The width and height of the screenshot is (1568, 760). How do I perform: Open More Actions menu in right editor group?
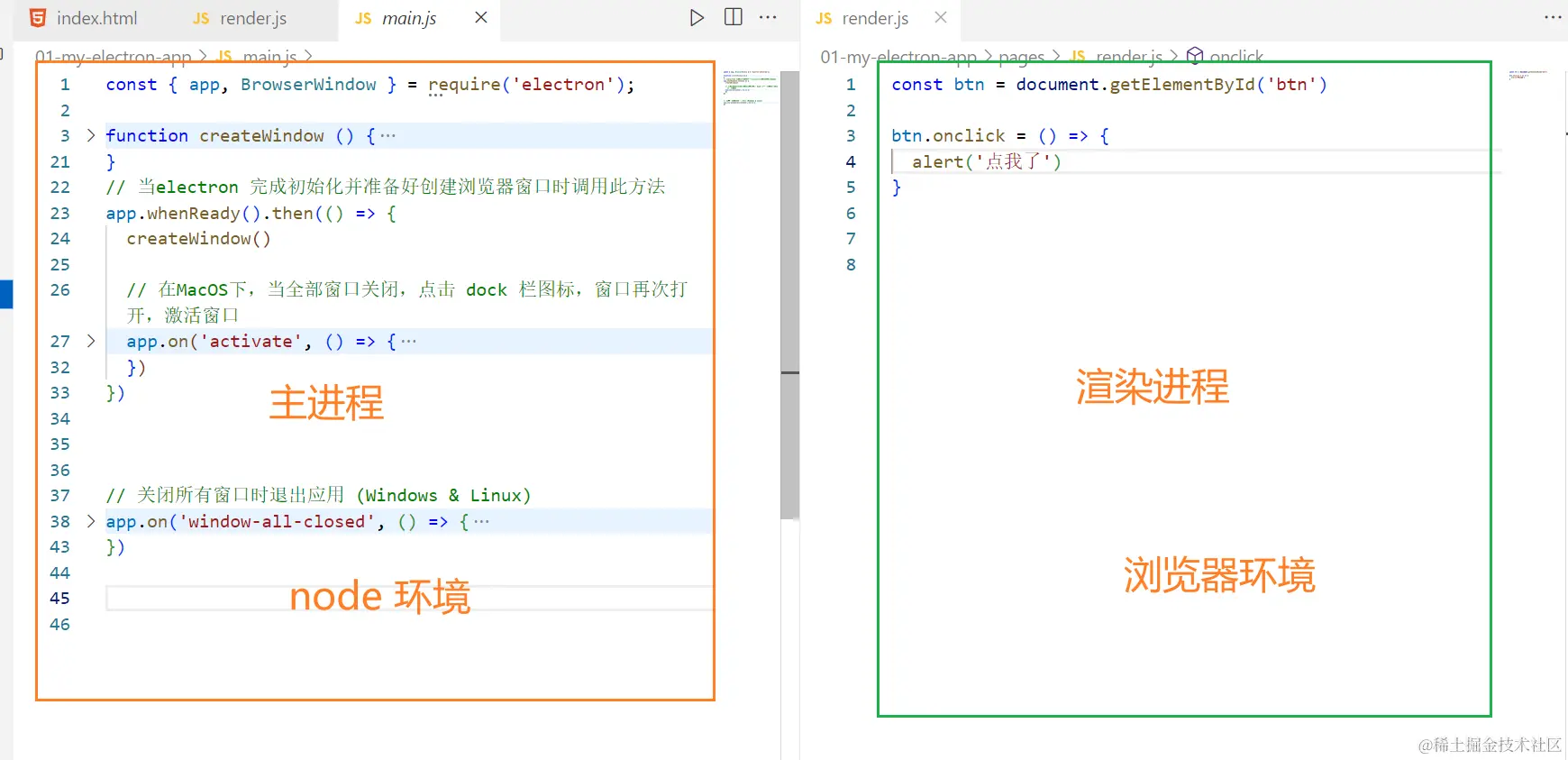coord(1554,17)
